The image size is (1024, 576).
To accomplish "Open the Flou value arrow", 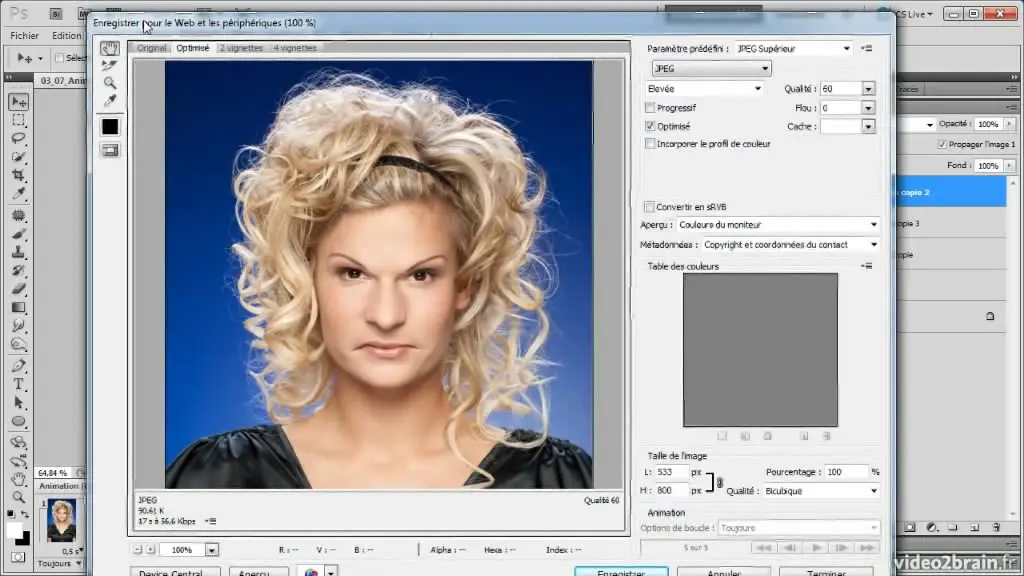I will 868,108.
